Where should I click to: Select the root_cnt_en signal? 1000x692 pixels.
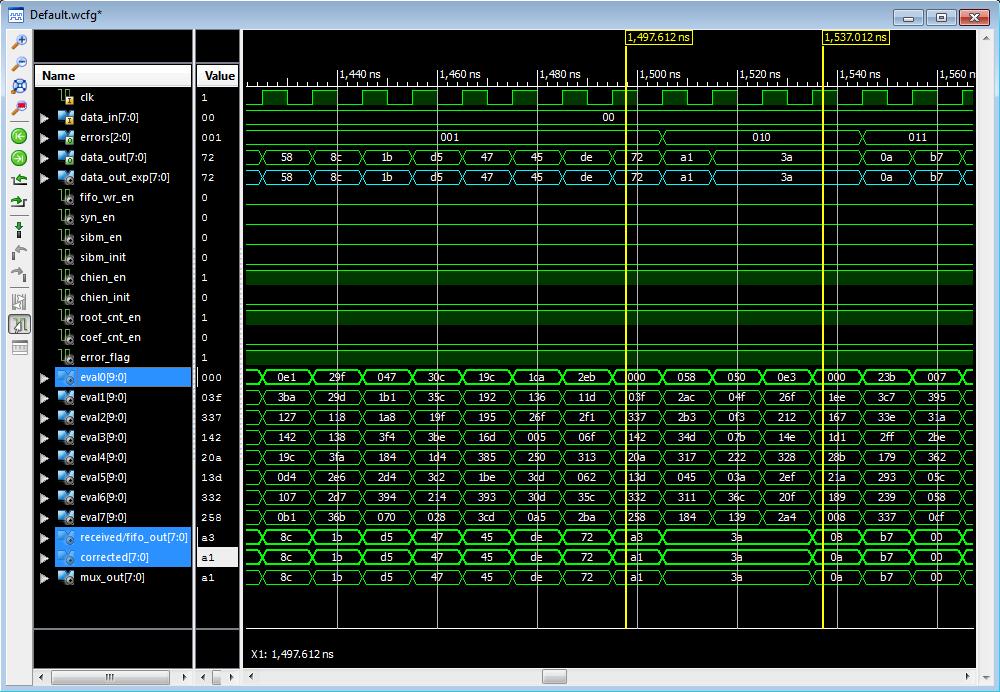coord(113,317)
